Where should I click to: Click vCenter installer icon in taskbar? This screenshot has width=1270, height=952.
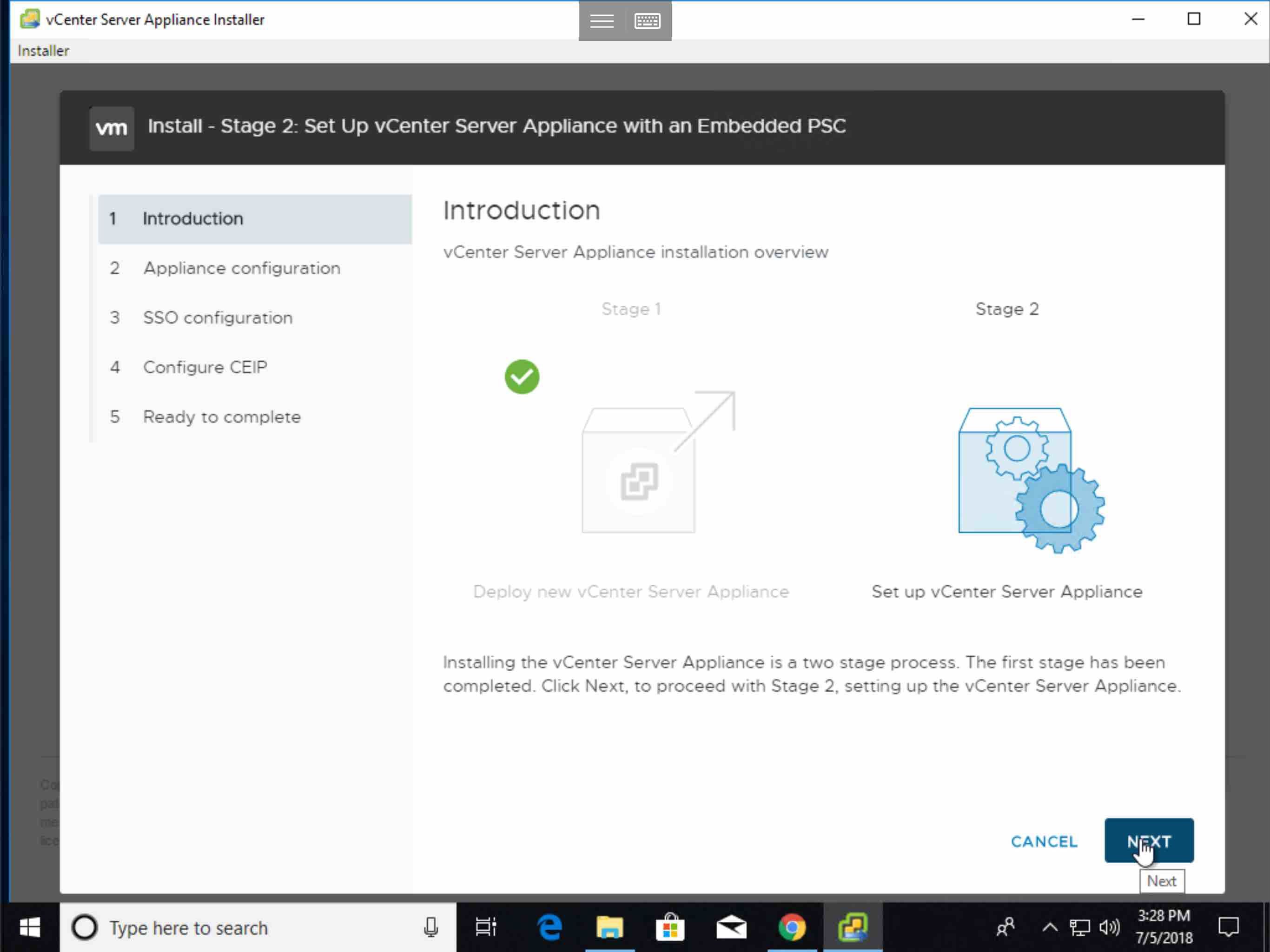[x=853, y=927]
